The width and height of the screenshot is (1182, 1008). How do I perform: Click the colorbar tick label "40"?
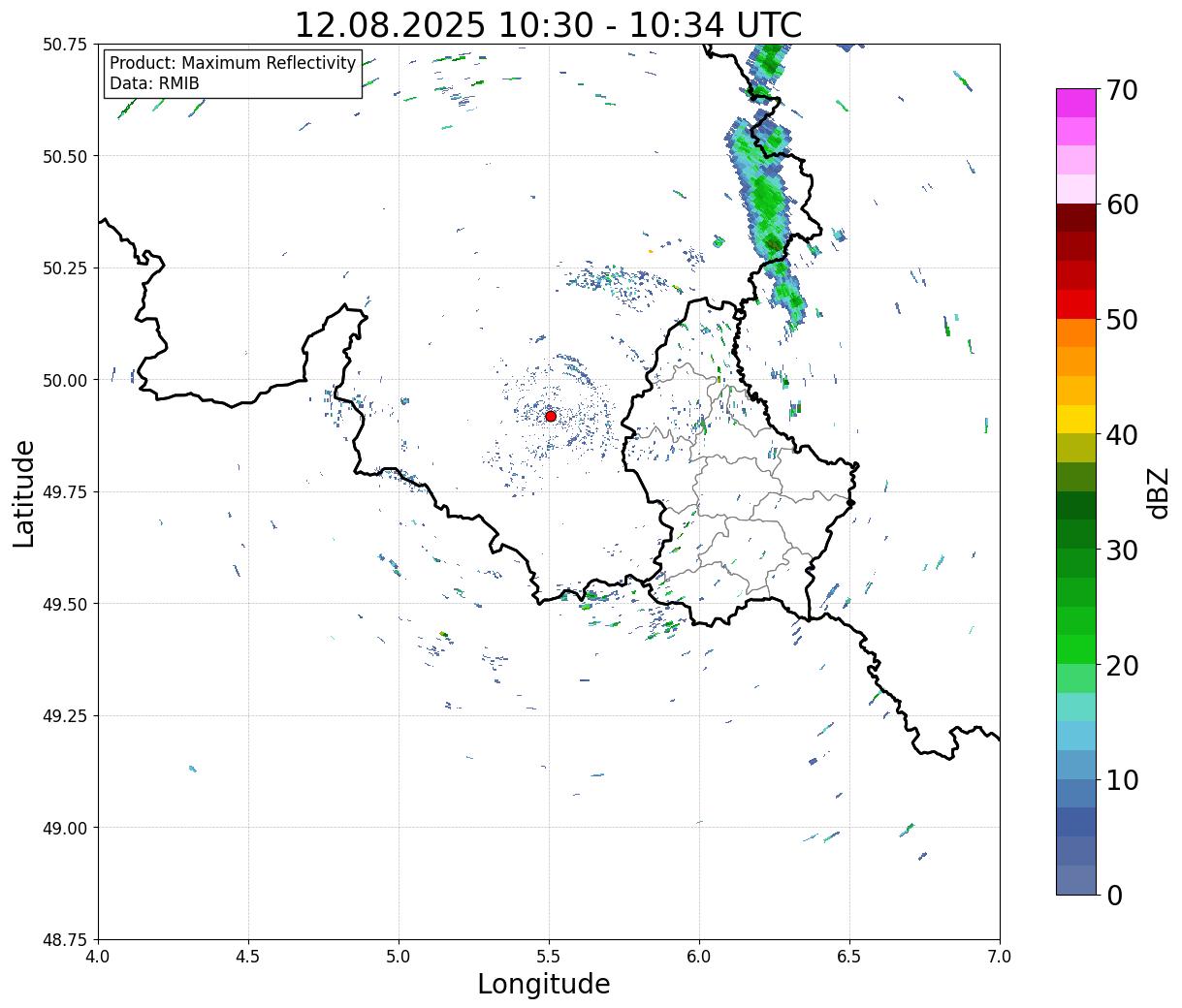[x=1121, y=435]
